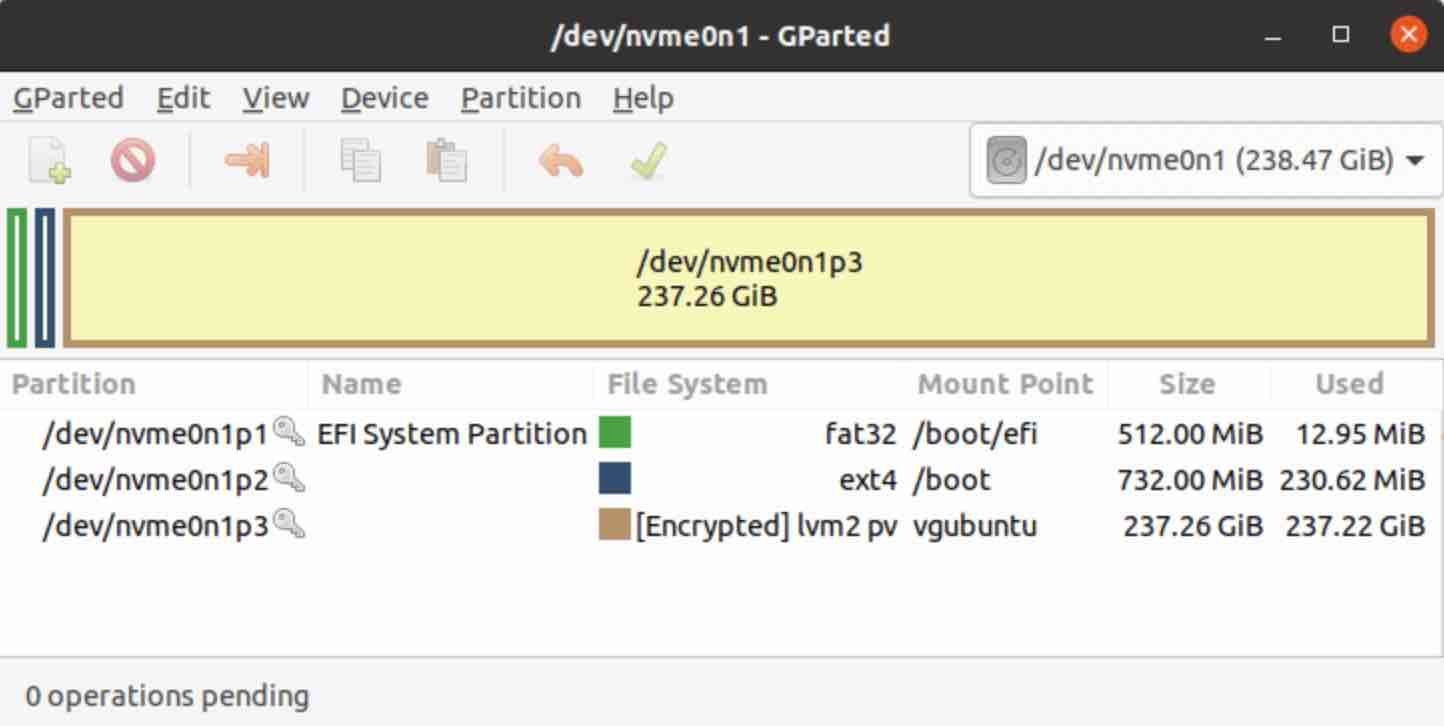The height and width of the screenshot is (726, 1444).
Task: Minimize the GParted window
Action: click(1273, 37)
